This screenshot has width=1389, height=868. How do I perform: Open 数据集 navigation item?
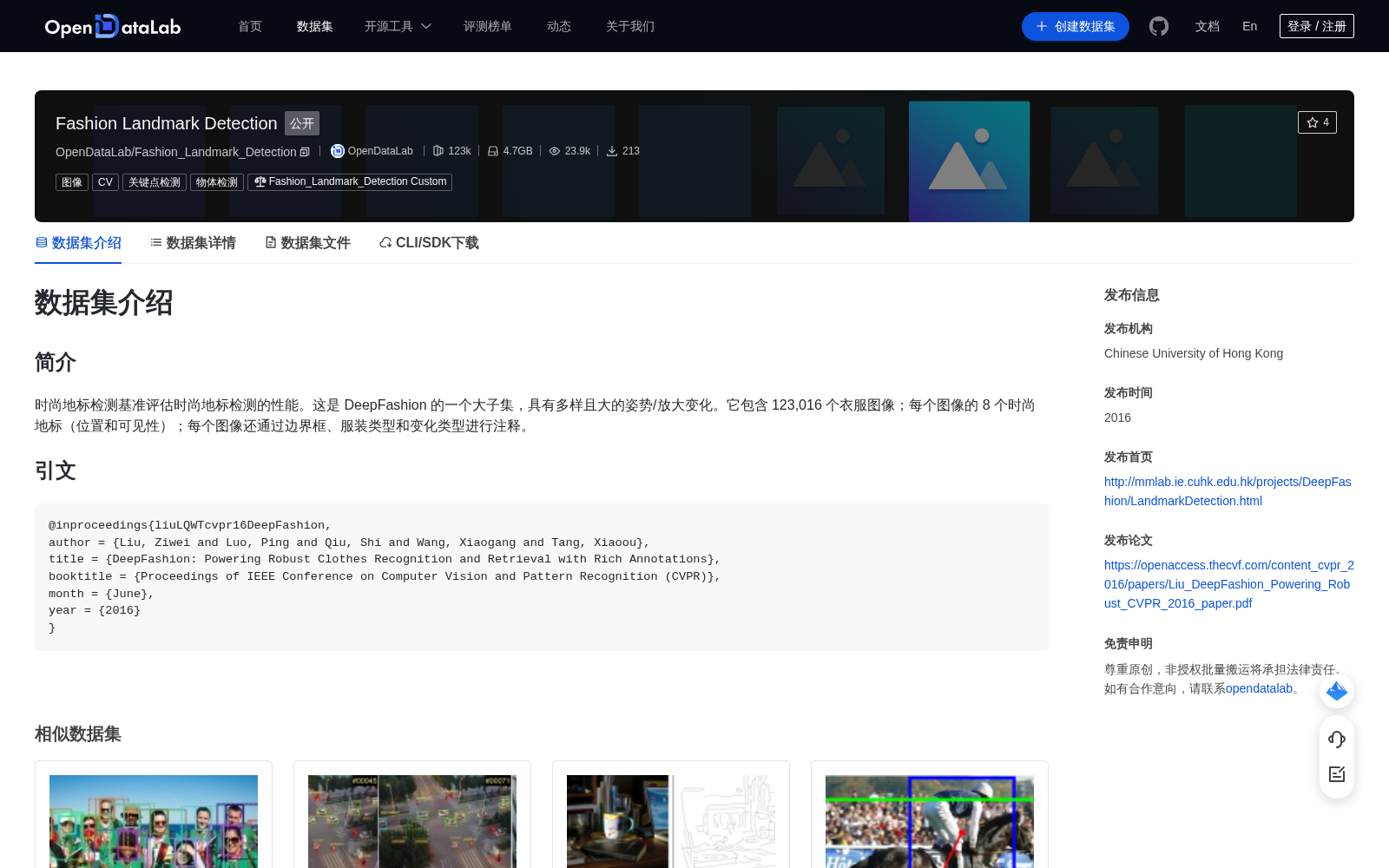[x=315, y=26]
